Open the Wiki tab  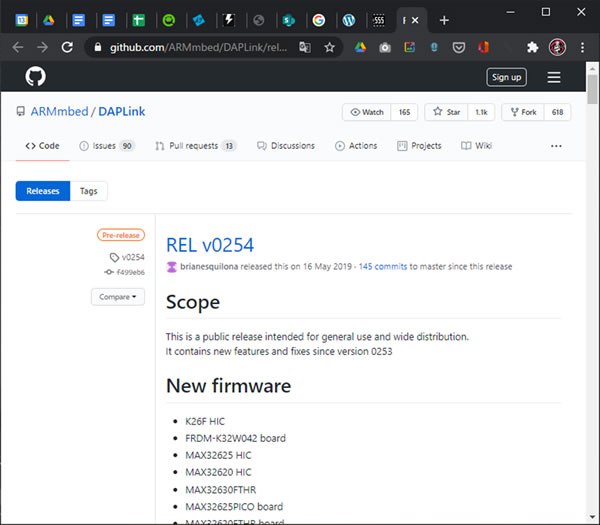[x=476, y=146]
